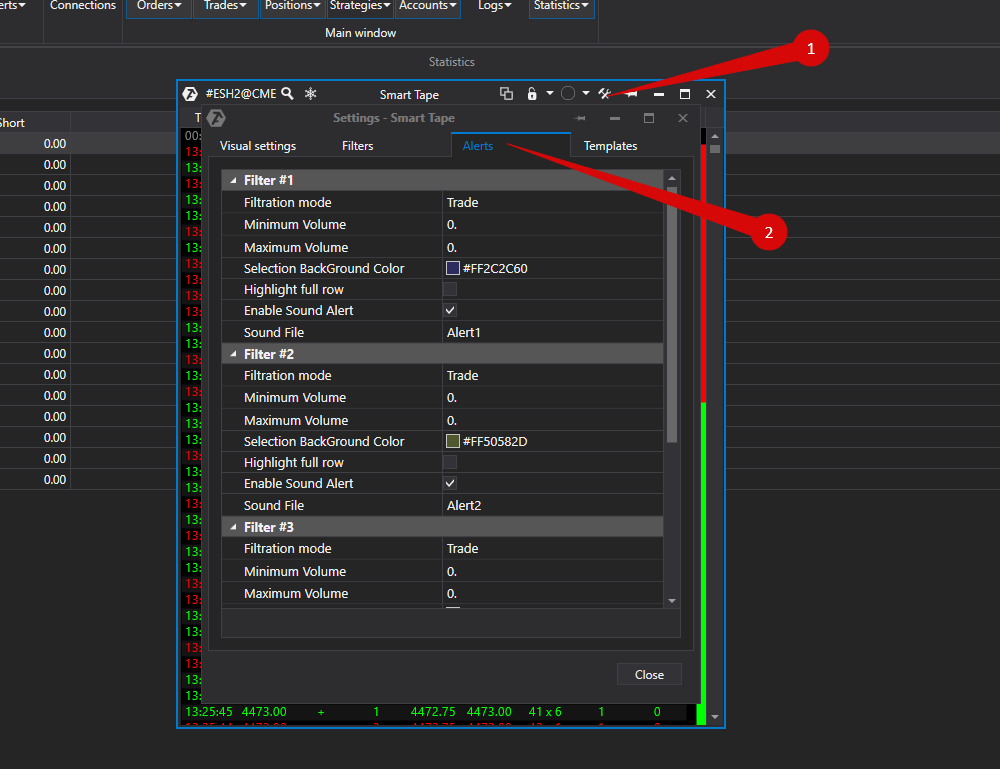Click the snowflake freeze icon in Smart Tape
Viewport: 1000px width, 769px height.
click(311, 94)
